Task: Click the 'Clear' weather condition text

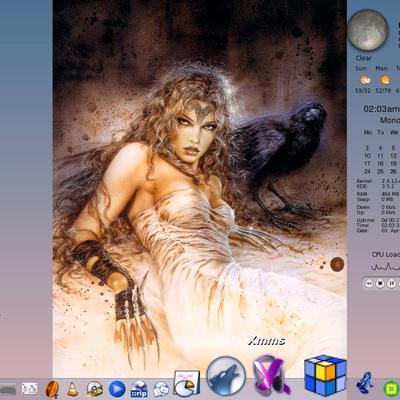Action: 363,58
